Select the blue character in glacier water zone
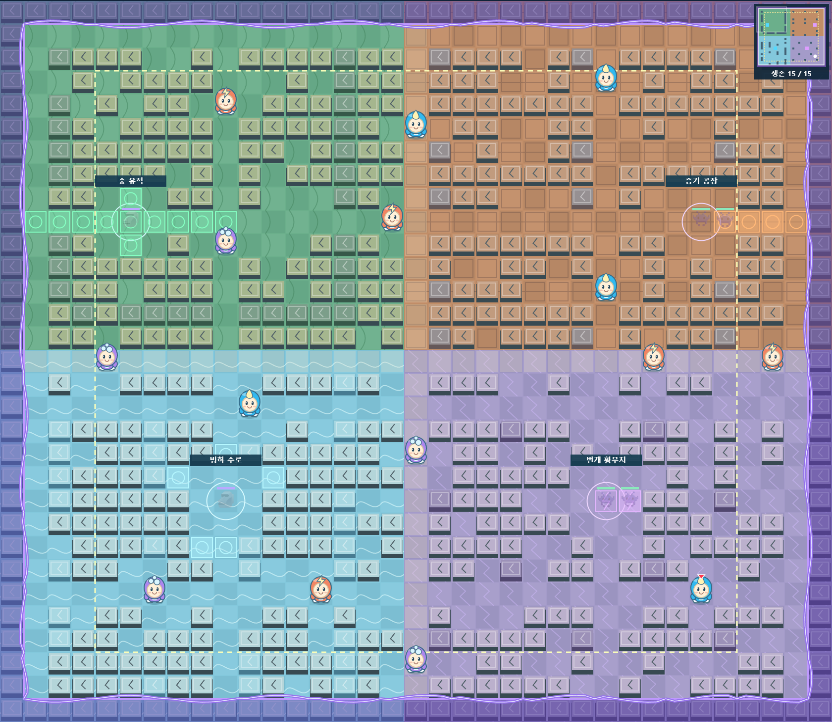Viewport: 832px width, 722px height. coord(249,403)
